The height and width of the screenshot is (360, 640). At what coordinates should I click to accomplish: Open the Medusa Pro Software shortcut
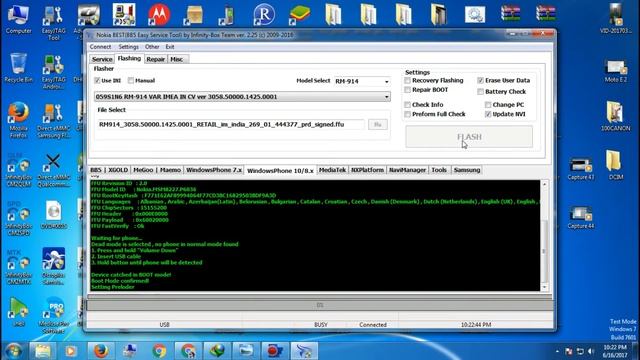pos(53,315)
